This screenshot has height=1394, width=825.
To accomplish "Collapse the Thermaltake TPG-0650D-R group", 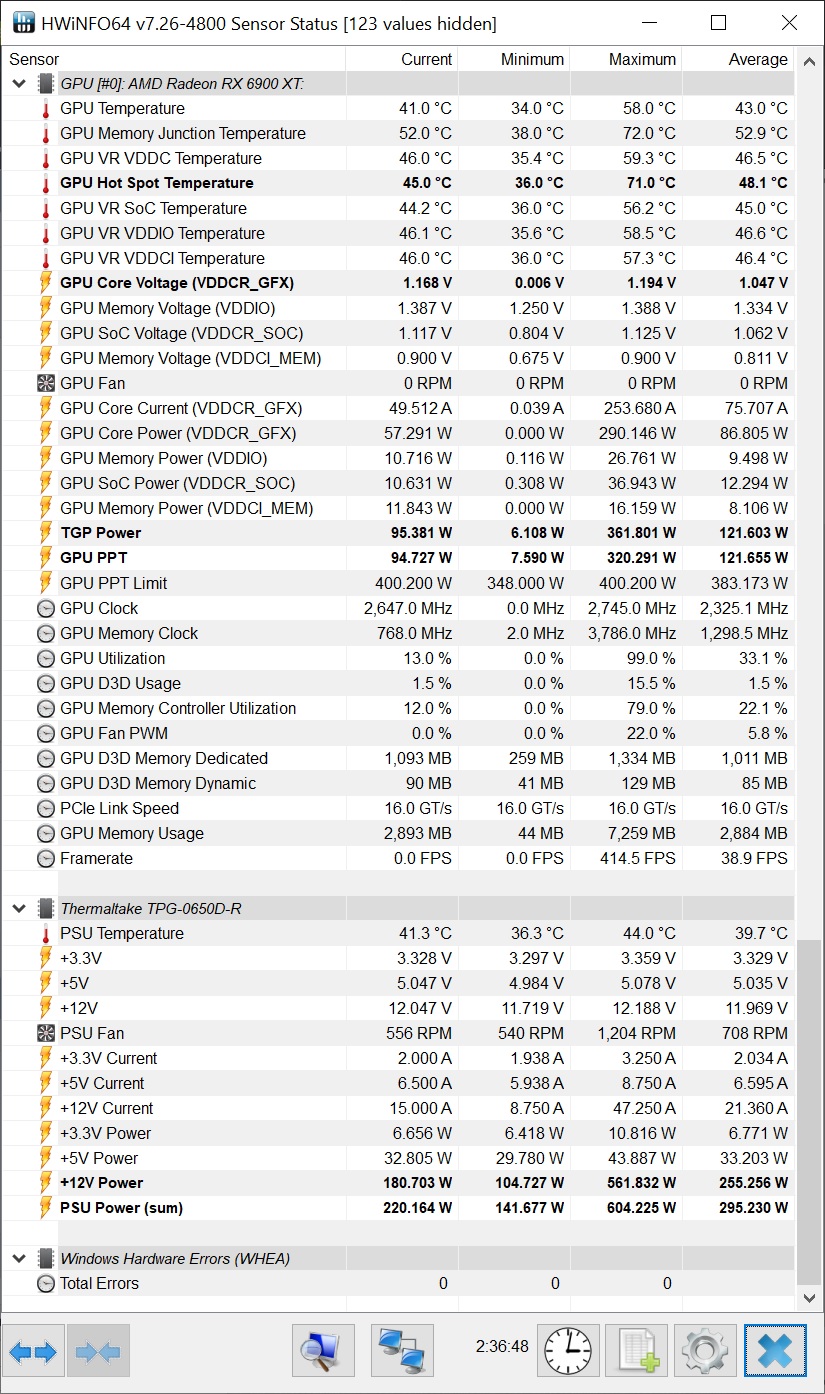I will click(18, 909).
